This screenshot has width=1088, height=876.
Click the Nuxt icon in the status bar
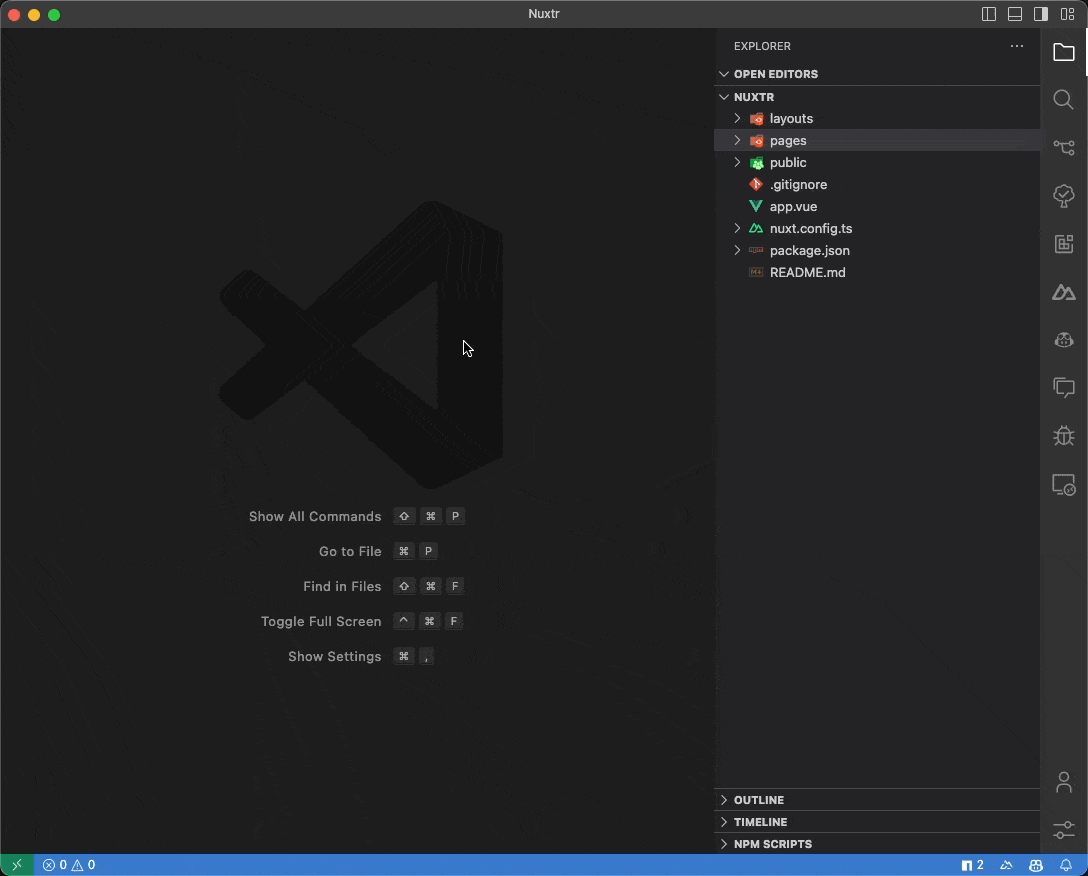[x=1006, y=865]
